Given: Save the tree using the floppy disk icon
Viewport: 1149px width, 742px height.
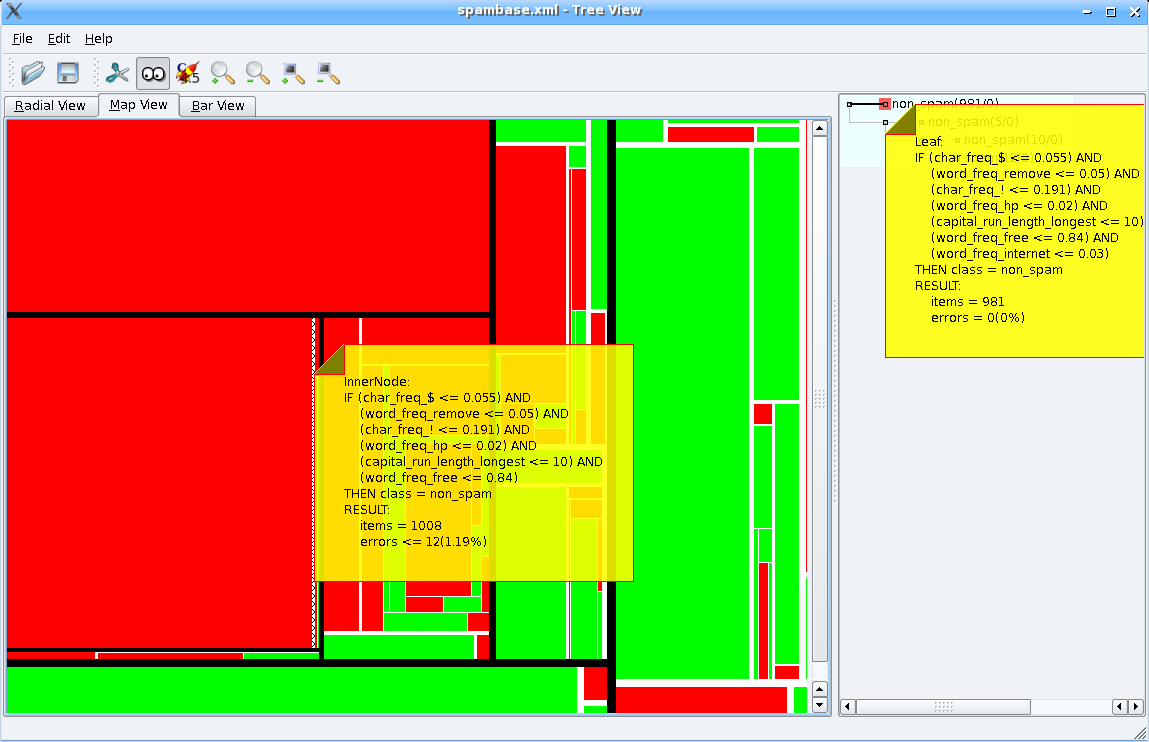Looking at the screenshot, I should point(68,73).
